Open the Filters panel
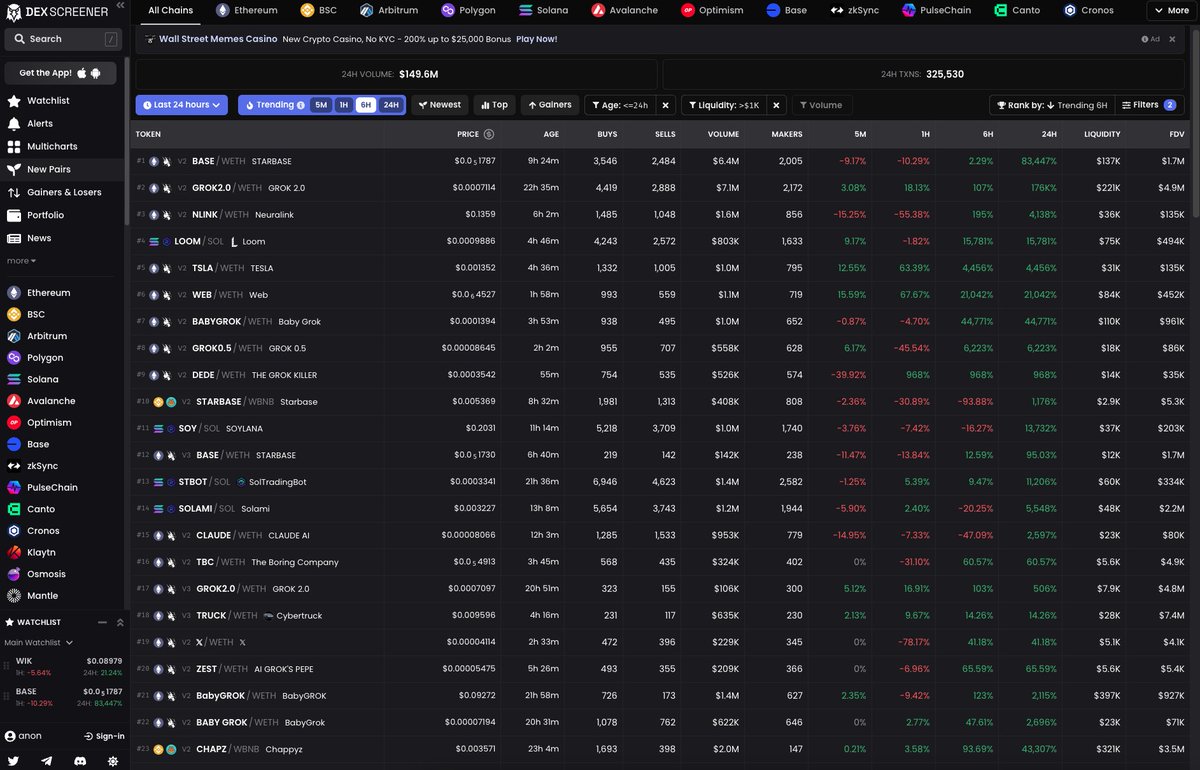Viewport: 1200px width, 770px height. (x=1148, y=105)
